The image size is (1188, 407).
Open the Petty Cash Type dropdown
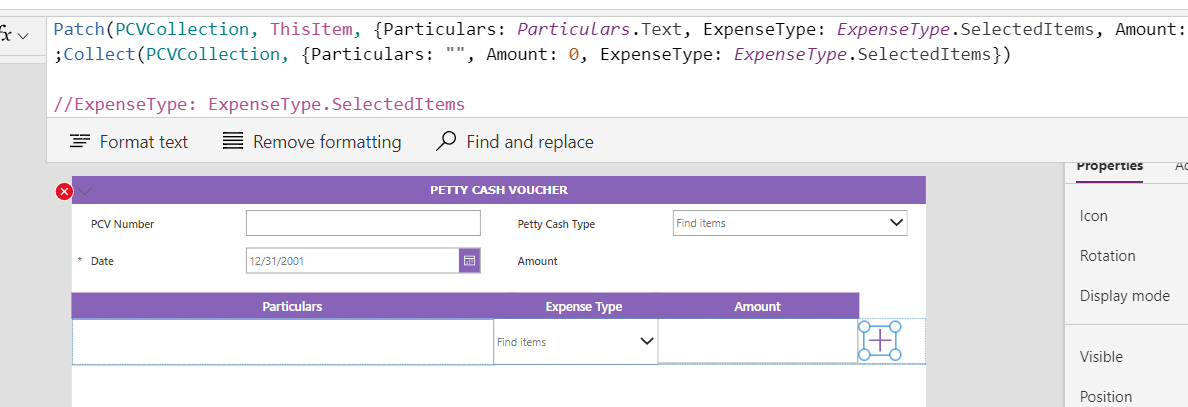click(x=896, y=223)
